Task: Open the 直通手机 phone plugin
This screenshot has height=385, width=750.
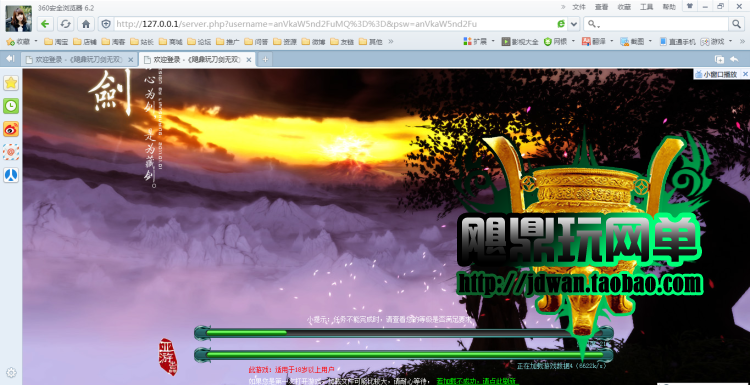Action: (677, 42)
